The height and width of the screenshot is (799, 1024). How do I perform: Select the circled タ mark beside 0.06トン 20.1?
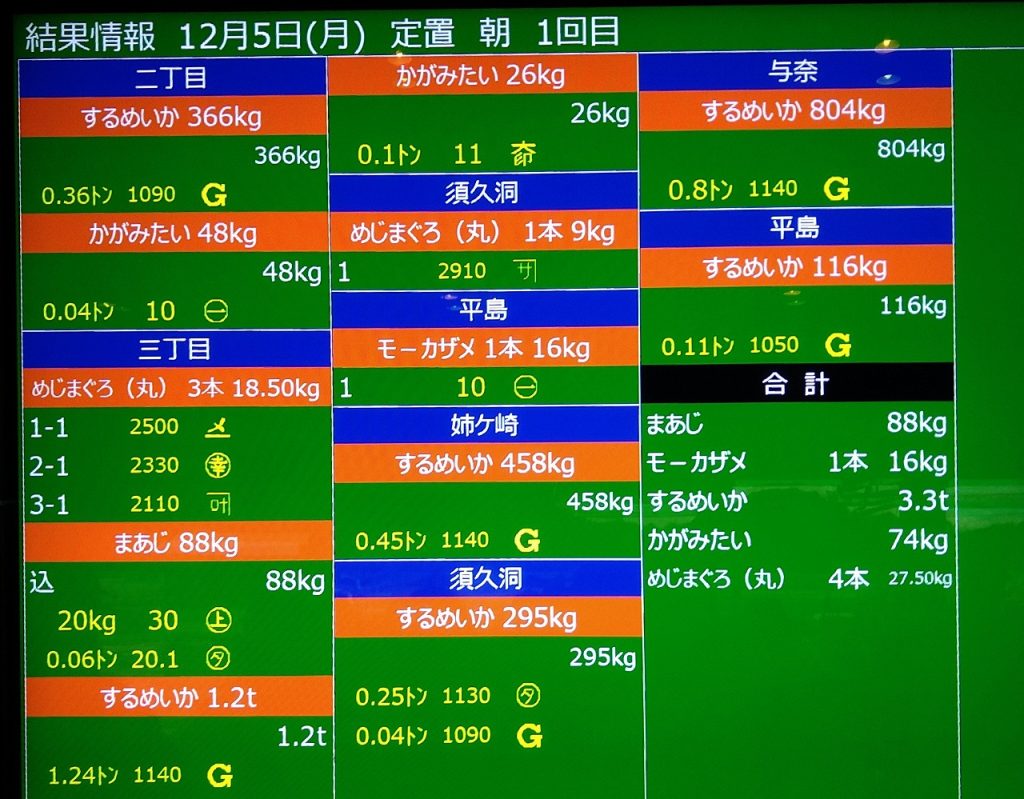217,660
